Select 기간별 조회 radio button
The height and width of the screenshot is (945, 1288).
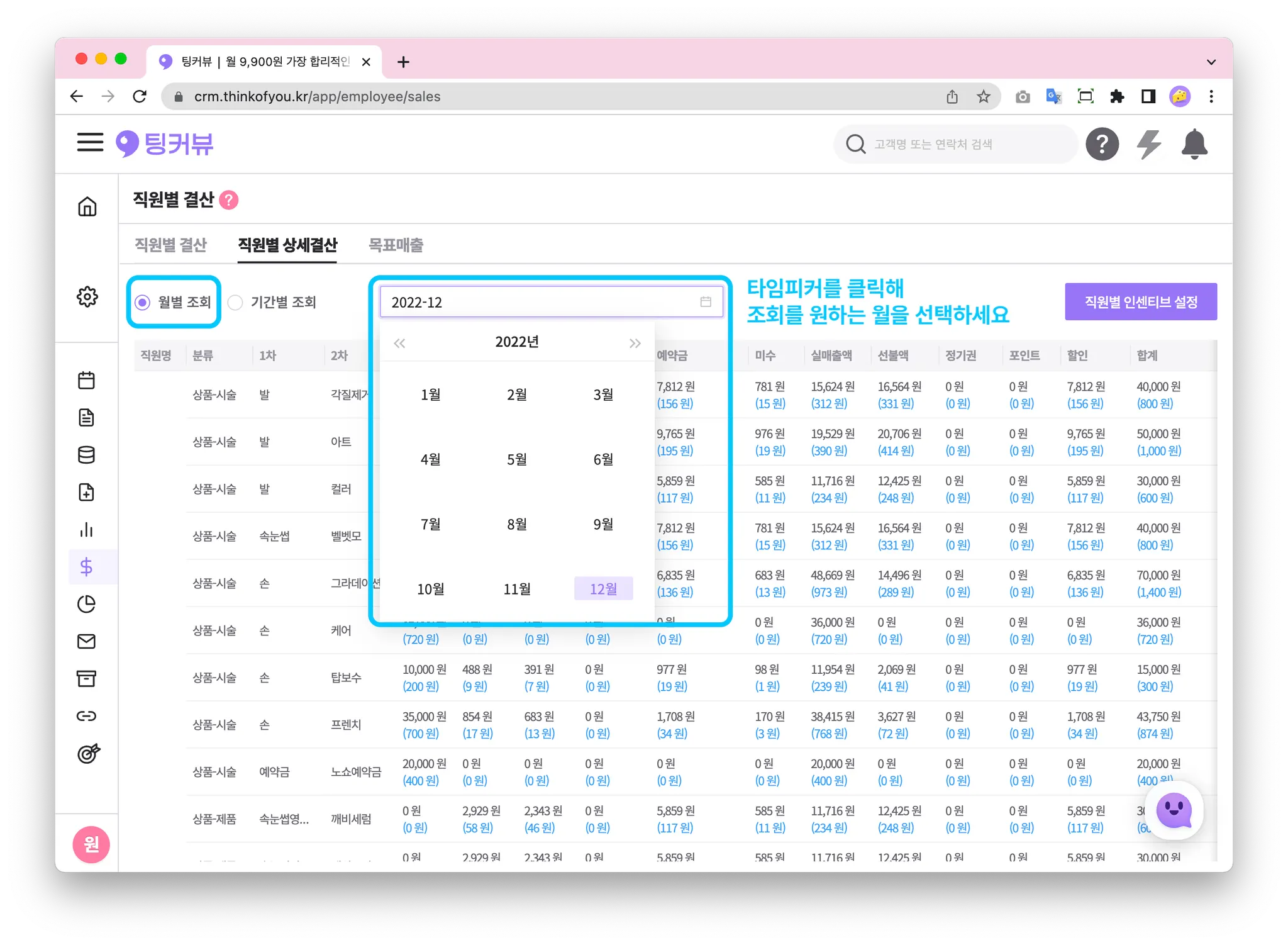point(235,303)
